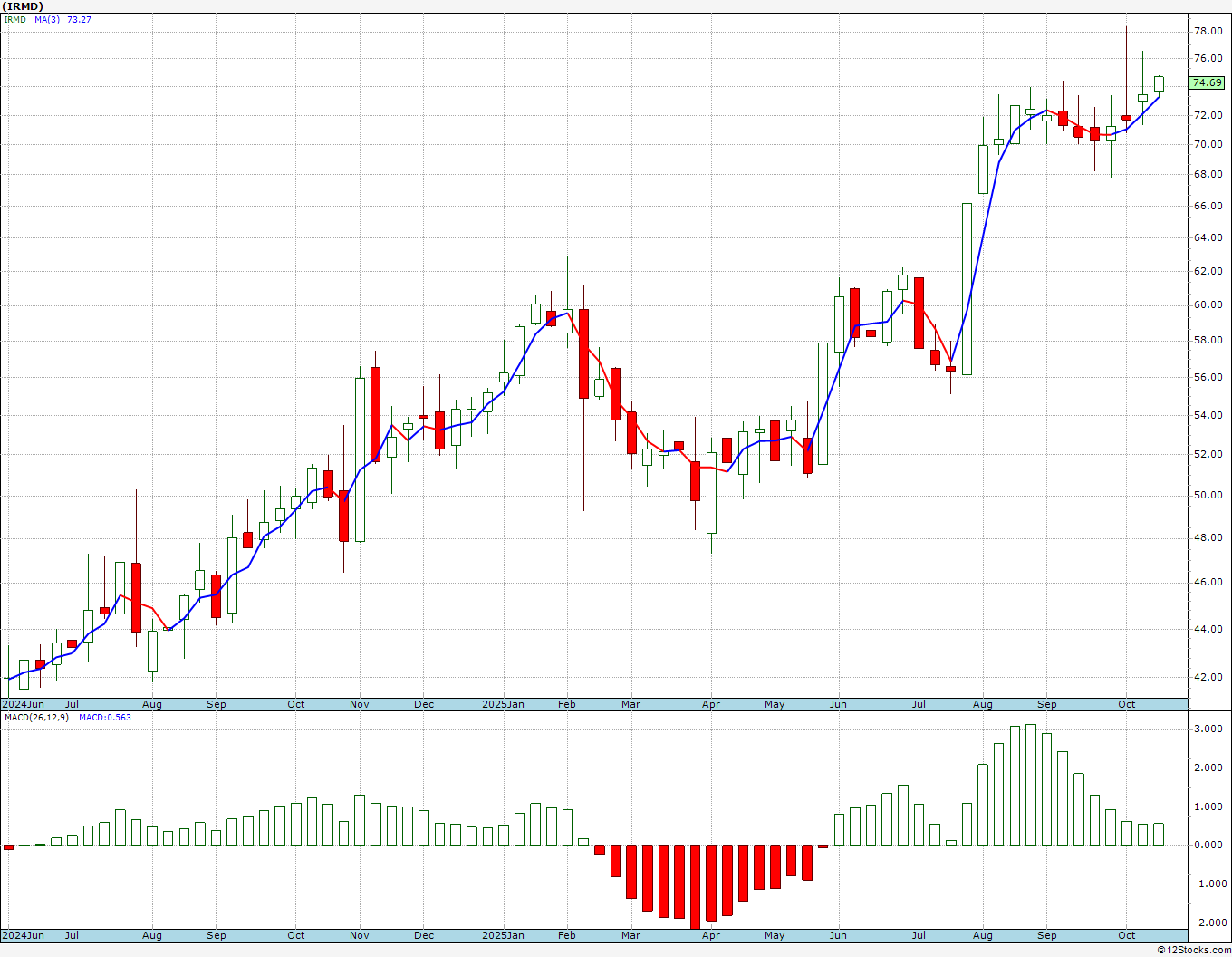This screenshot has height=957, width=1232.
Task: Select the MACD:0.563 value label
Action: [x=105, y=717]
